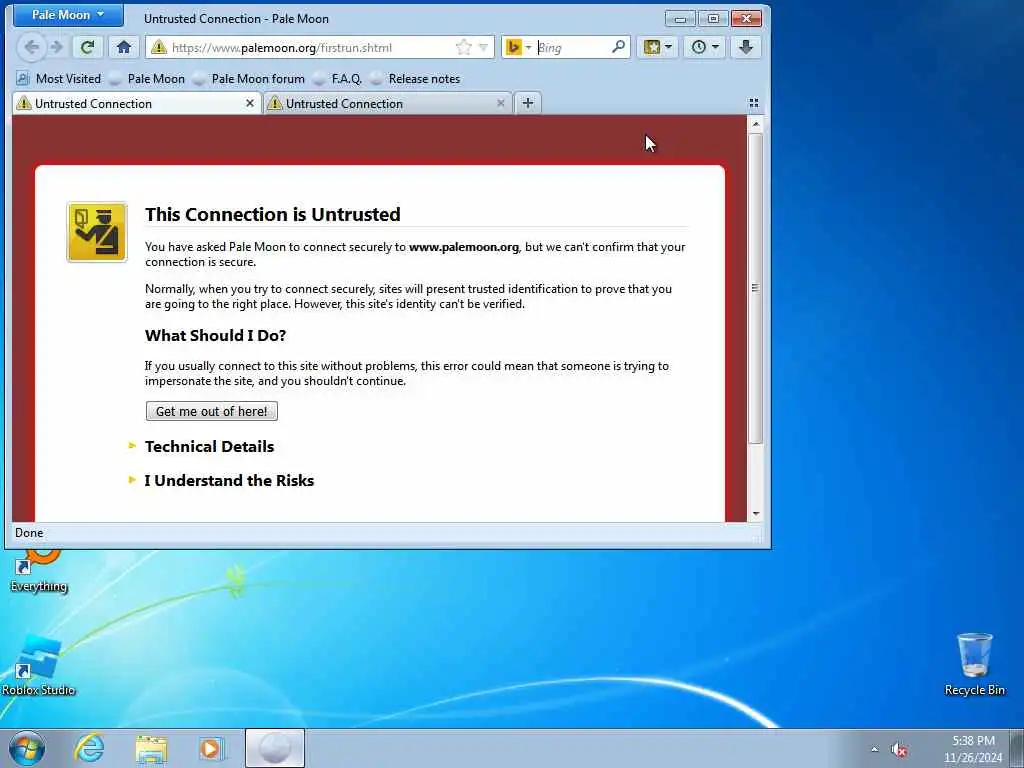Click the warning triangle in the address bar
This screenshot has width=1024, height=768.
click(x=158, y=47)
